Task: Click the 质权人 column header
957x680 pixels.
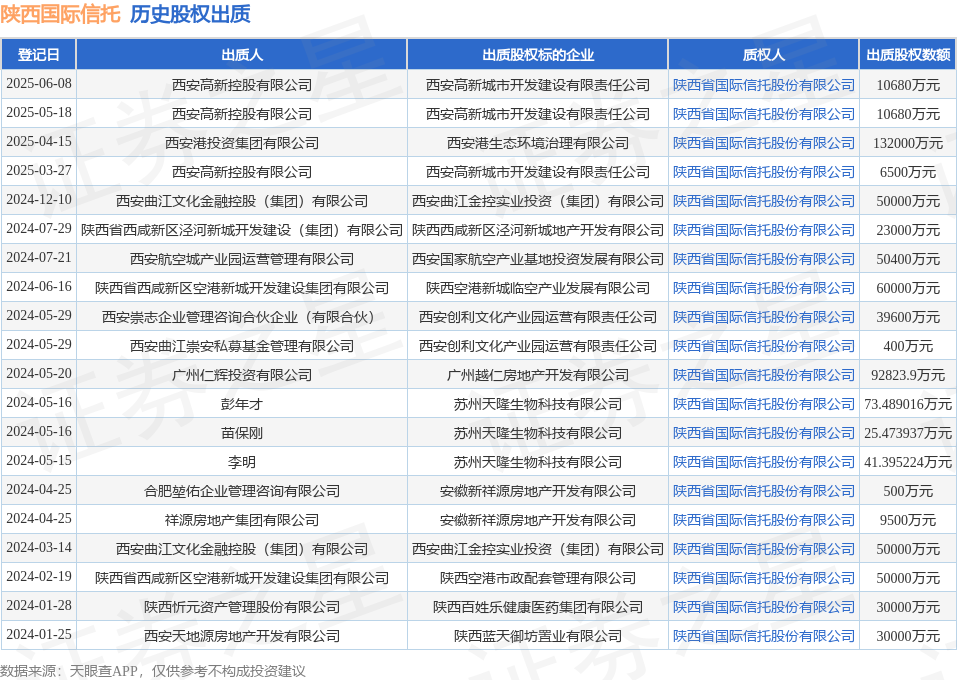Action: (764, 55)
